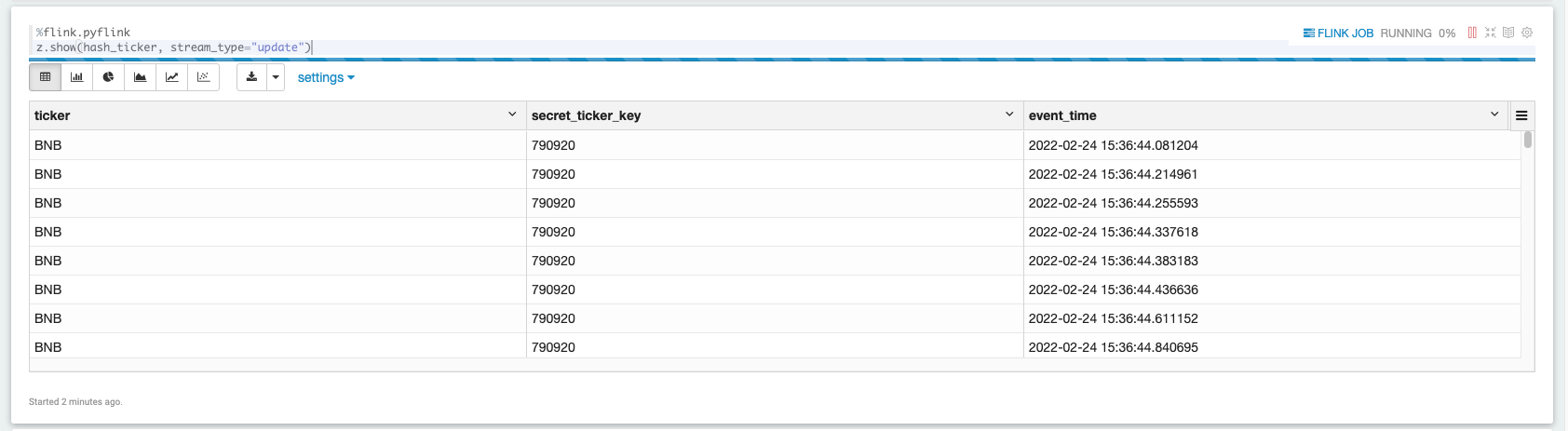Switch to table view icon

pos(45,77)
